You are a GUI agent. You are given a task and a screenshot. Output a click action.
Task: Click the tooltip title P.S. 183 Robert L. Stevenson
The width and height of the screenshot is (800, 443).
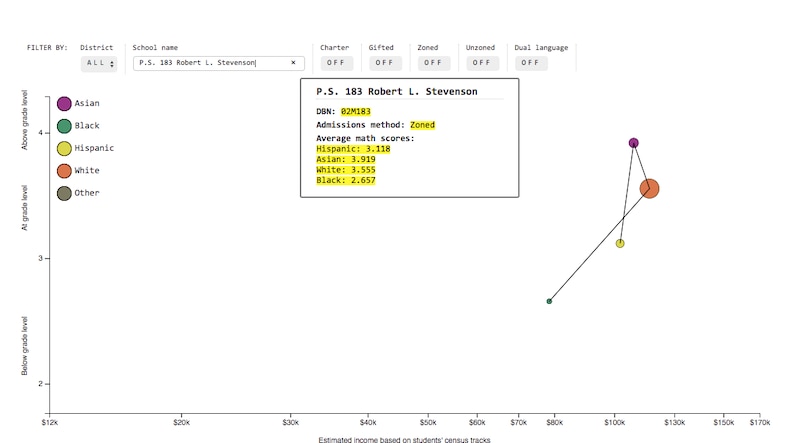396,92
